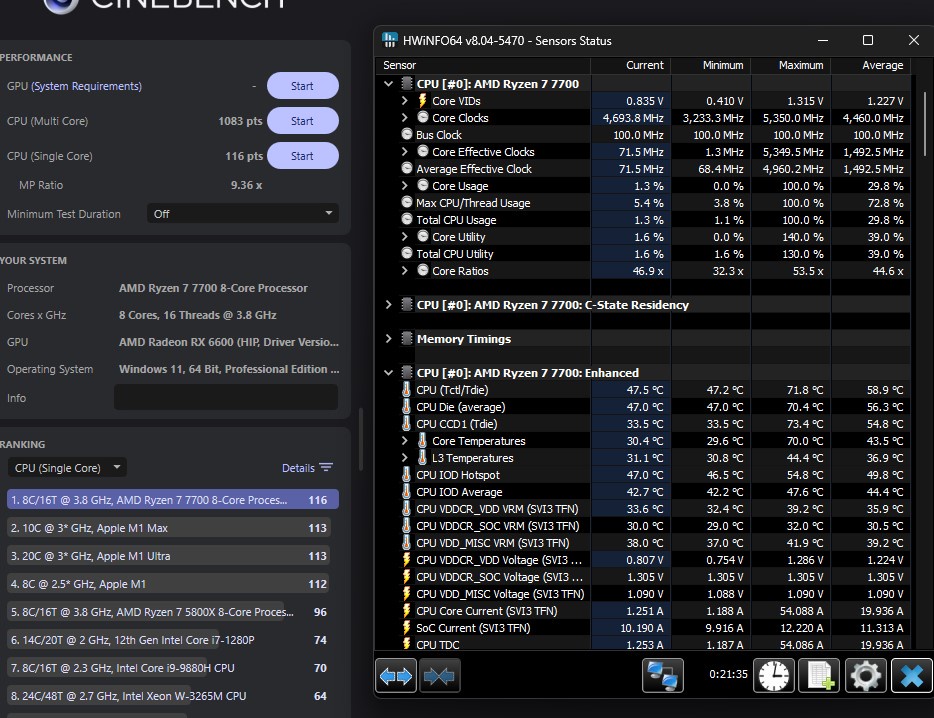Click icon beside Average Effective Clock
Screen dimensions: 934x718
point(407,168)
